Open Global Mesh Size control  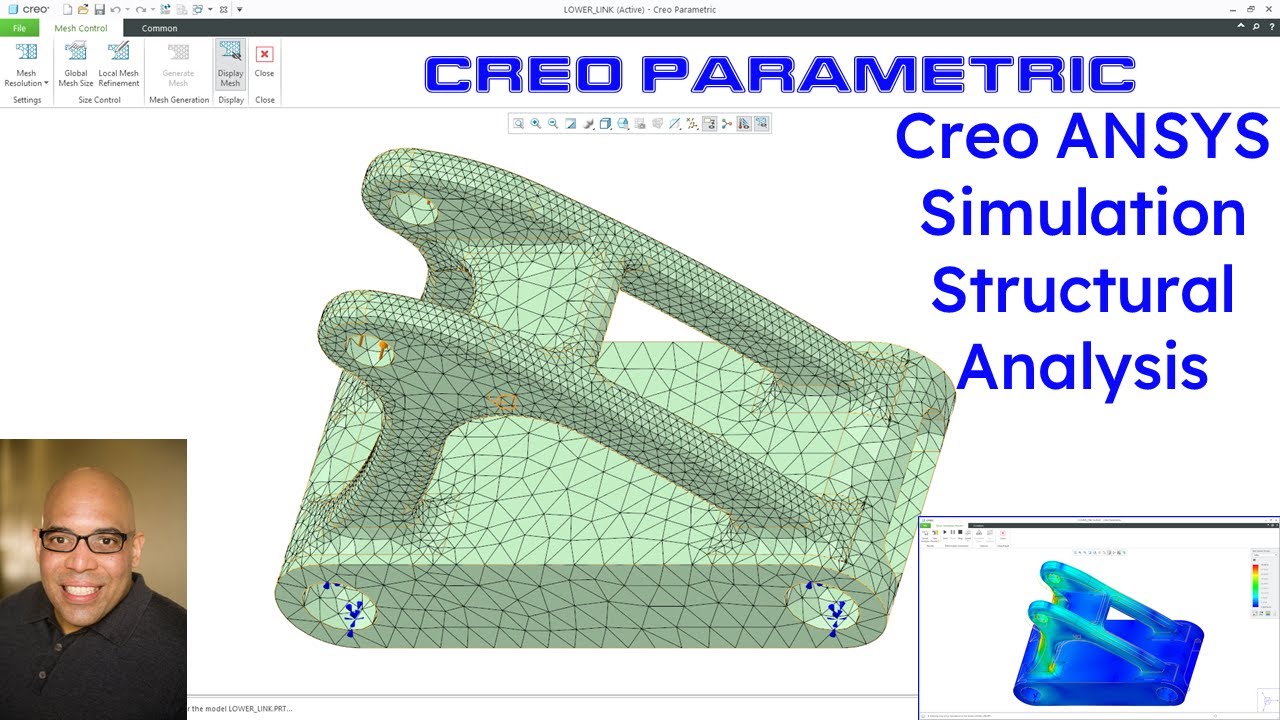pyautogui.click(x=76, y=64)
